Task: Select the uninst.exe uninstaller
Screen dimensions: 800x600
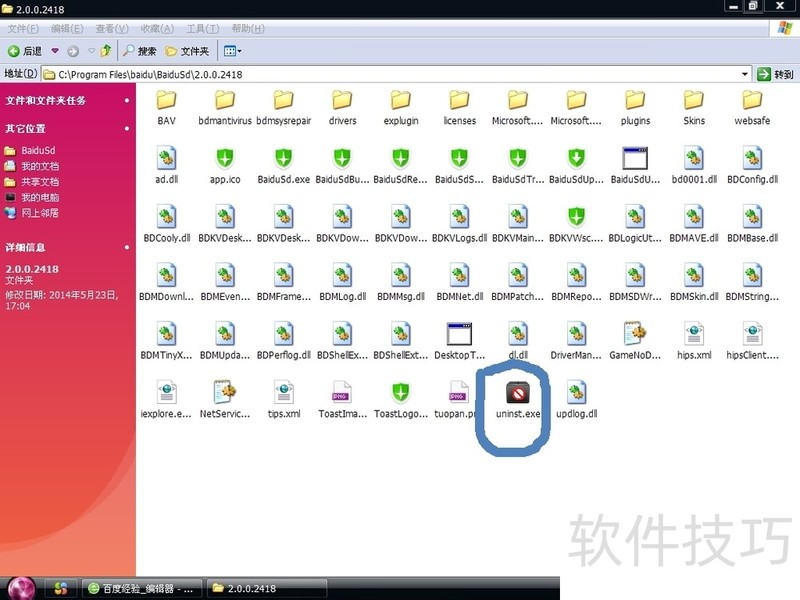Action: click(518, 401)
